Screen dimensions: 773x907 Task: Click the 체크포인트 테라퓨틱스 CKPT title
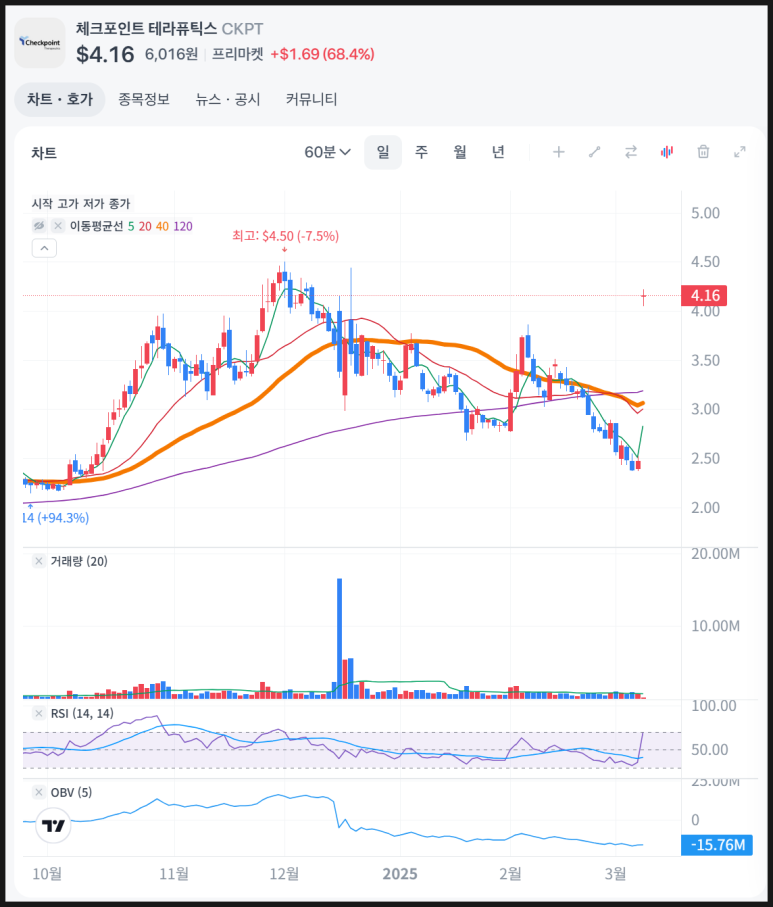tap(170, 28)
